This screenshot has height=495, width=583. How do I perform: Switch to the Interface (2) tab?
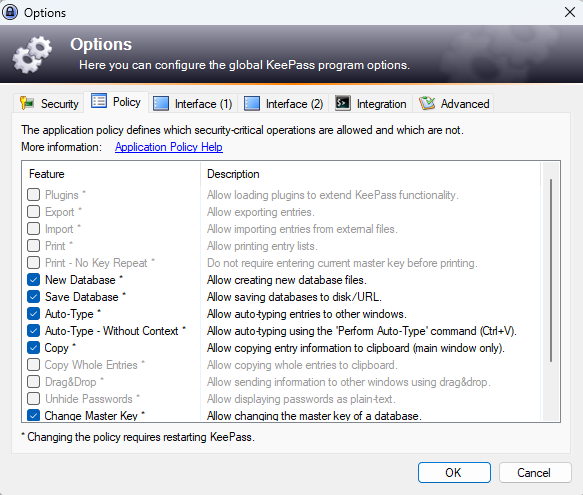(283, 103)
